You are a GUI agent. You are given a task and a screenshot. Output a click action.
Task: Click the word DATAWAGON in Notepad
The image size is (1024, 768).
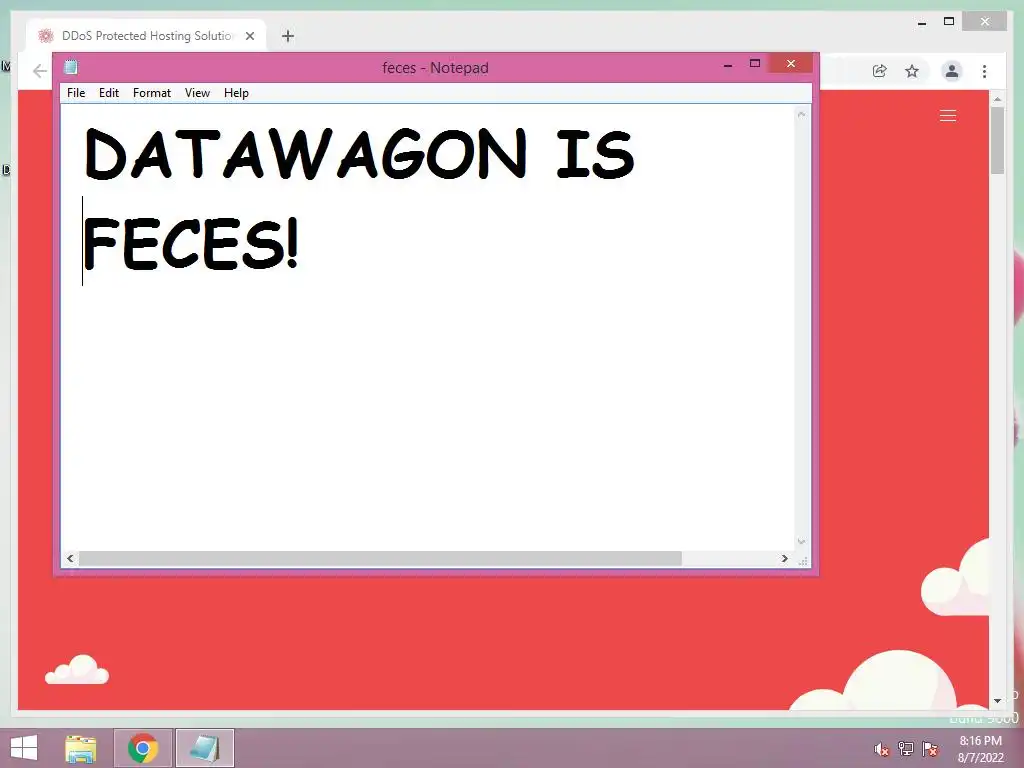(x=305, y=153)
